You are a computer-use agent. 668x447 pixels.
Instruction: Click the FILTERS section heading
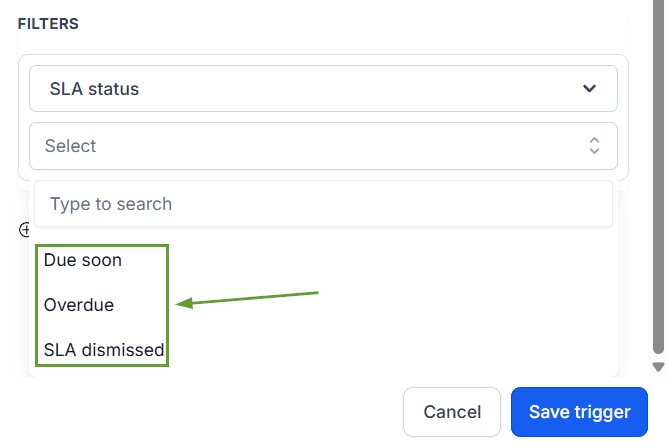click(x=48, y=24)
